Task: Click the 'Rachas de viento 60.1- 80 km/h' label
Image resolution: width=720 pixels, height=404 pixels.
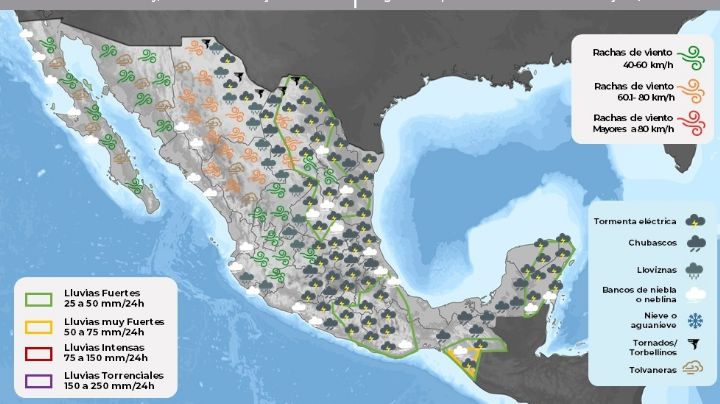Action: [634, 91]
